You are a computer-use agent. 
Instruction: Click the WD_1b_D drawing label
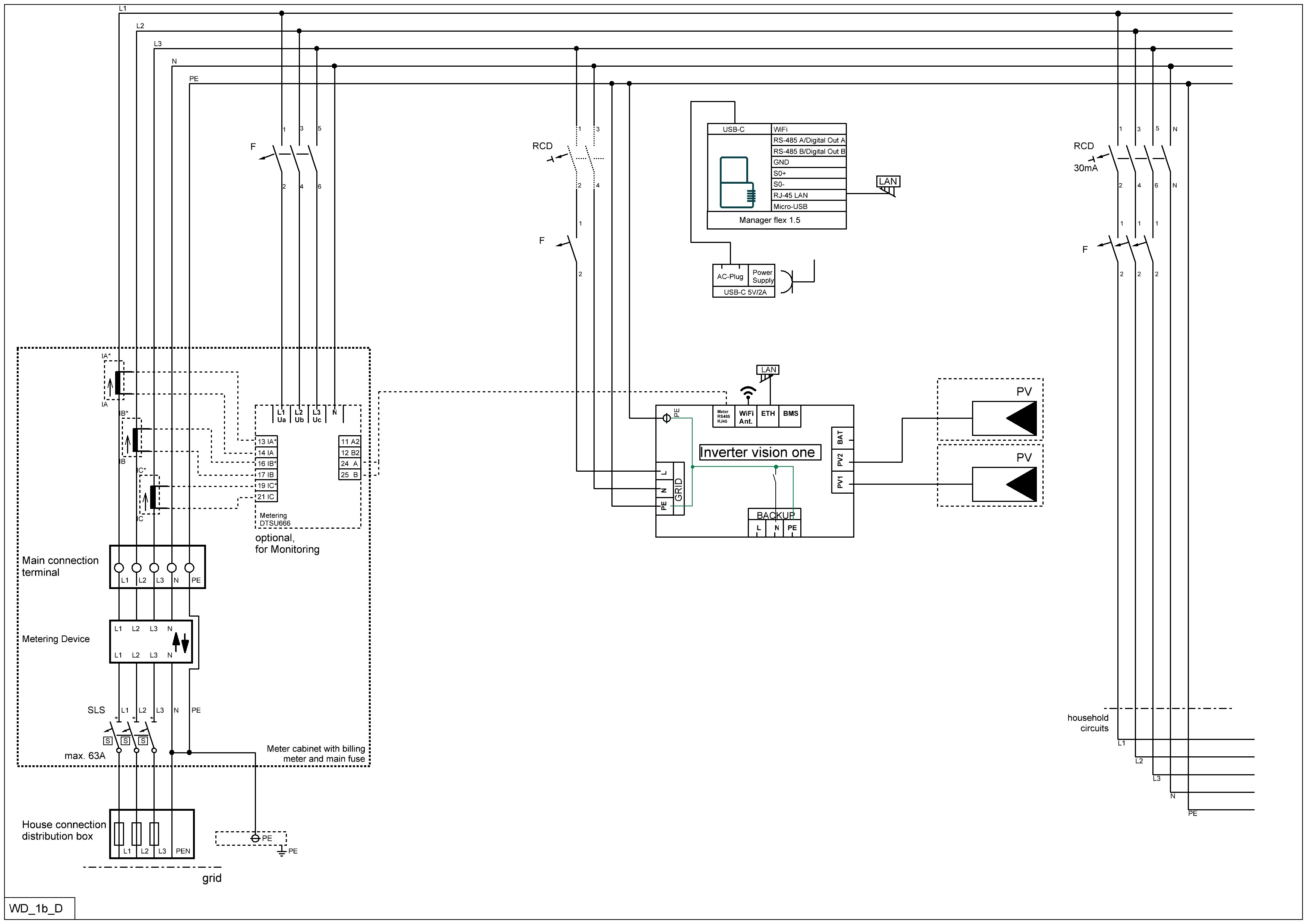pyautogui.click(x=36, y=908)
